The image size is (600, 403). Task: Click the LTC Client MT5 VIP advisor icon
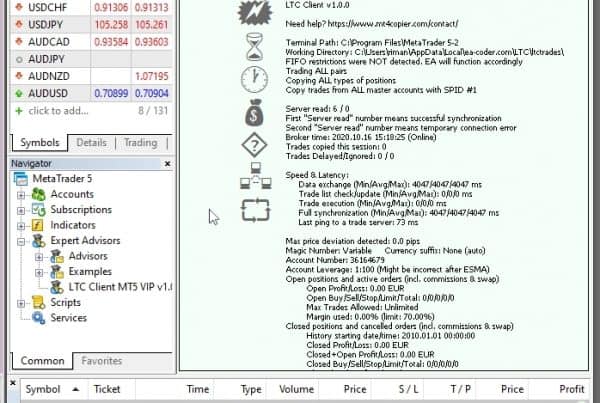57,287
